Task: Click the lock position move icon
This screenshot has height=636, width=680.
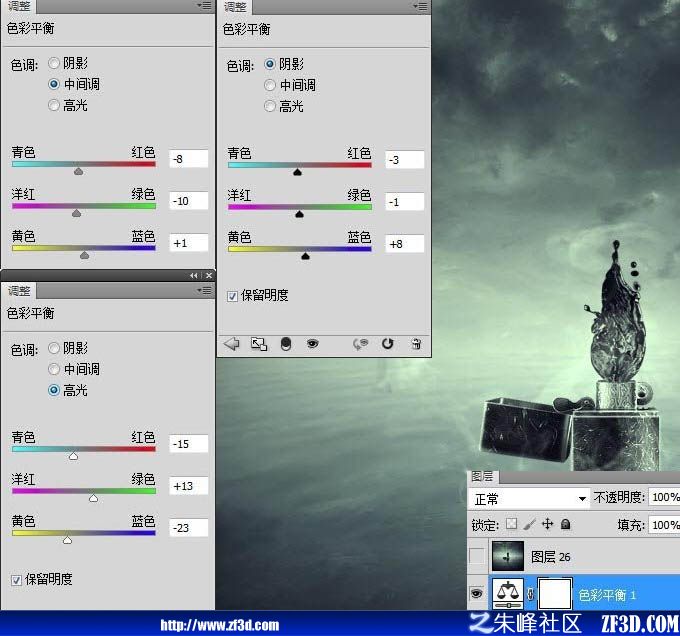Action: 547,524
